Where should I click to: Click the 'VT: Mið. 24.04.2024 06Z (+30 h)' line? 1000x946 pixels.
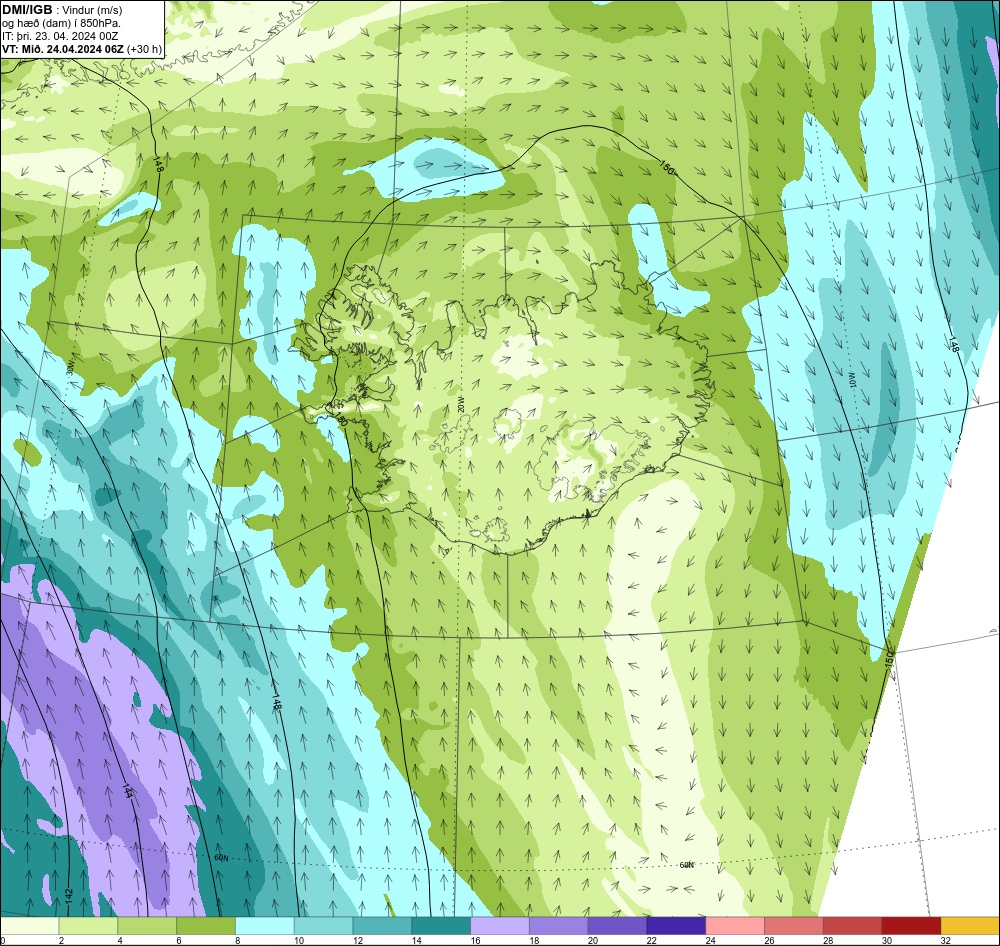click(x=82, y=49)
